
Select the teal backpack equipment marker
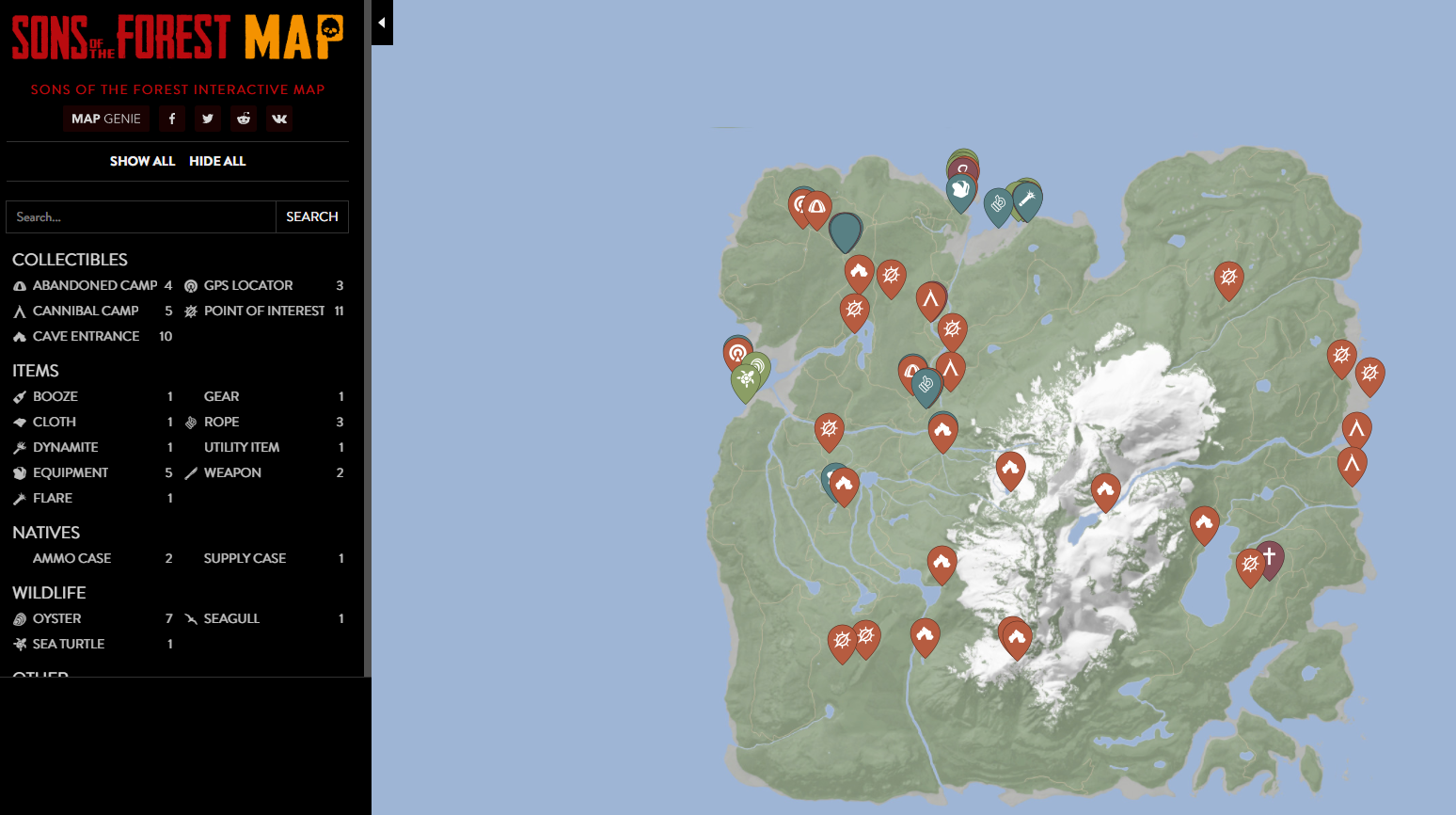[x=960, y=193]
